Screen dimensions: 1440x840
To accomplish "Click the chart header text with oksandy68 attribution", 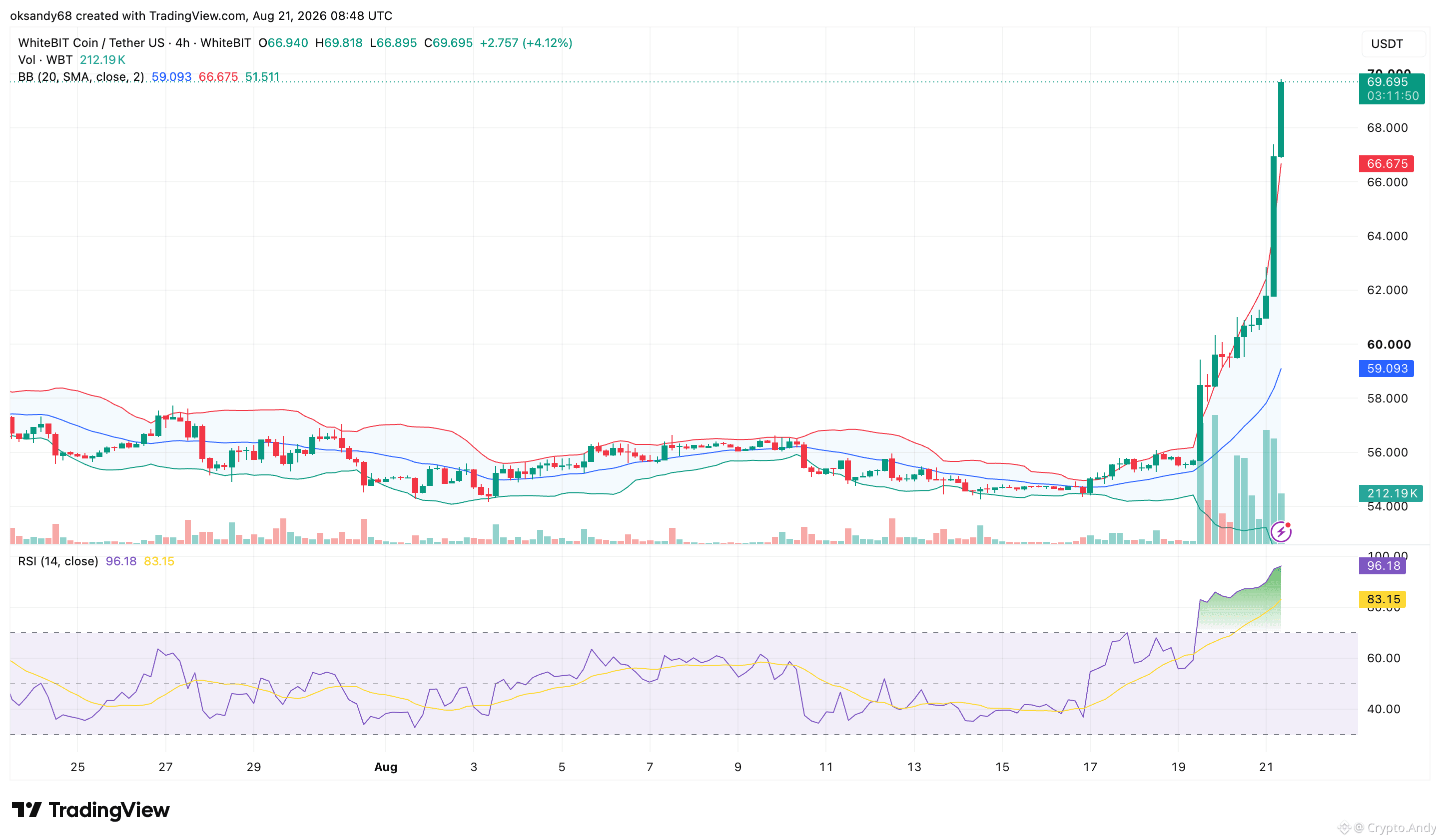I will [201, 16].
